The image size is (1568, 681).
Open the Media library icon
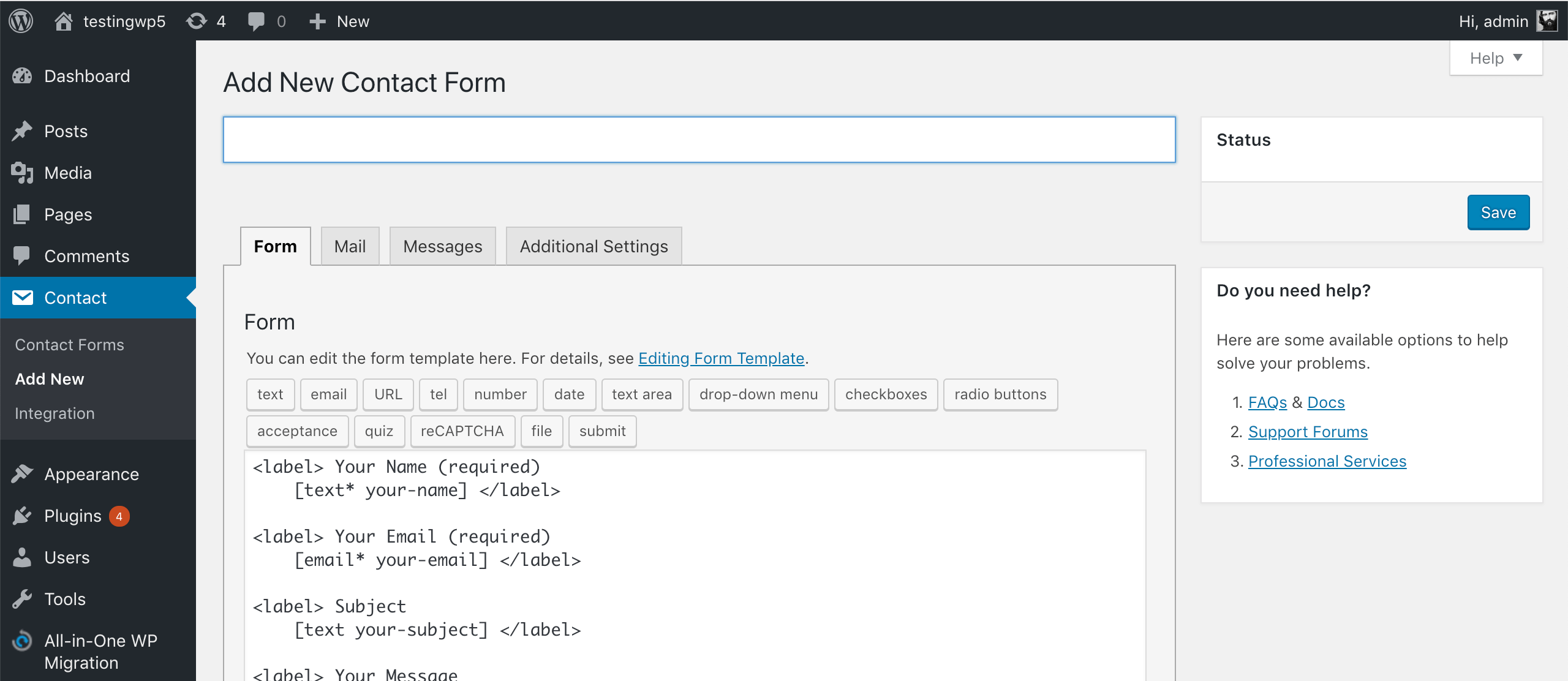pyautogui.click(x=22, y=172)
